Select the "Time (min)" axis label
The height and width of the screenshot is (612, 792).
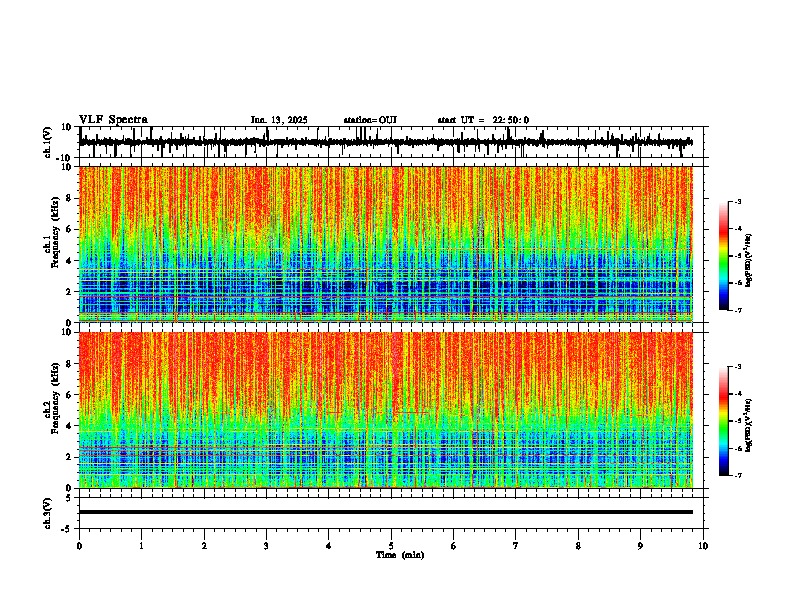400,555
